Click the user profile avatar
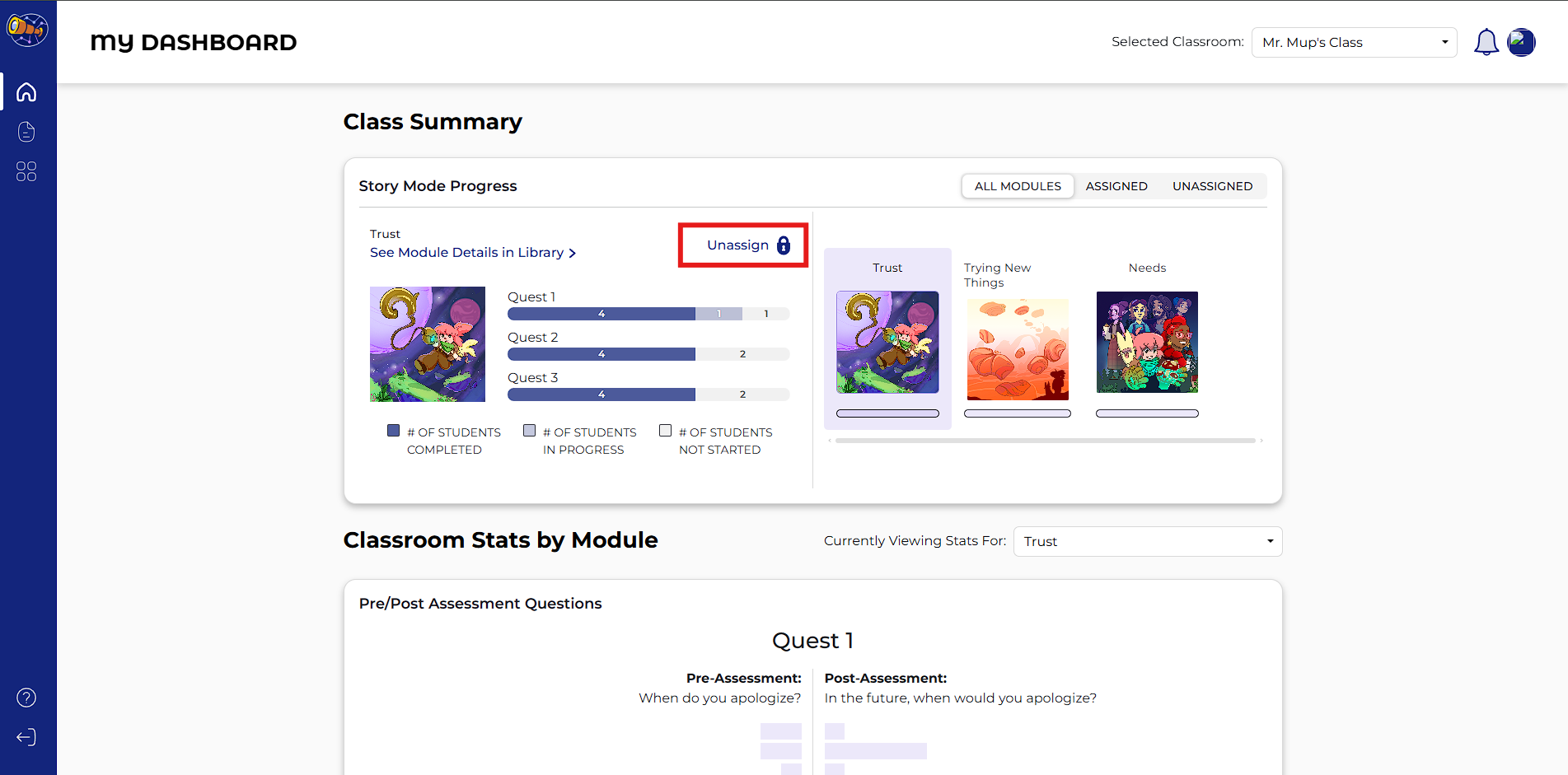Image resolution: width=1568 pixels, height=775 pixels. (1521, 42)
